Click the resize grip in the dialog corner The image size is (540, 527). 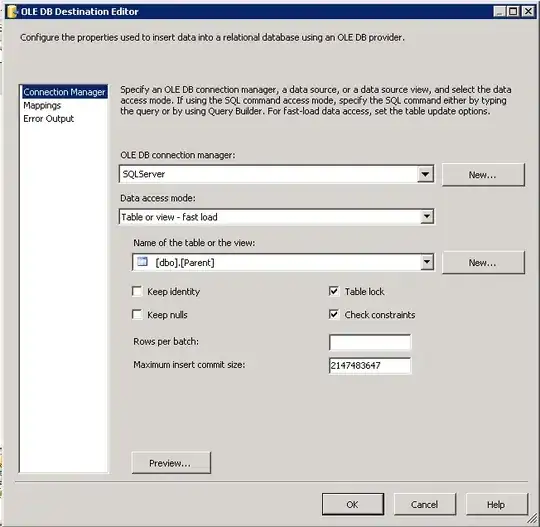pyautogui.click(x=533, y=518)
